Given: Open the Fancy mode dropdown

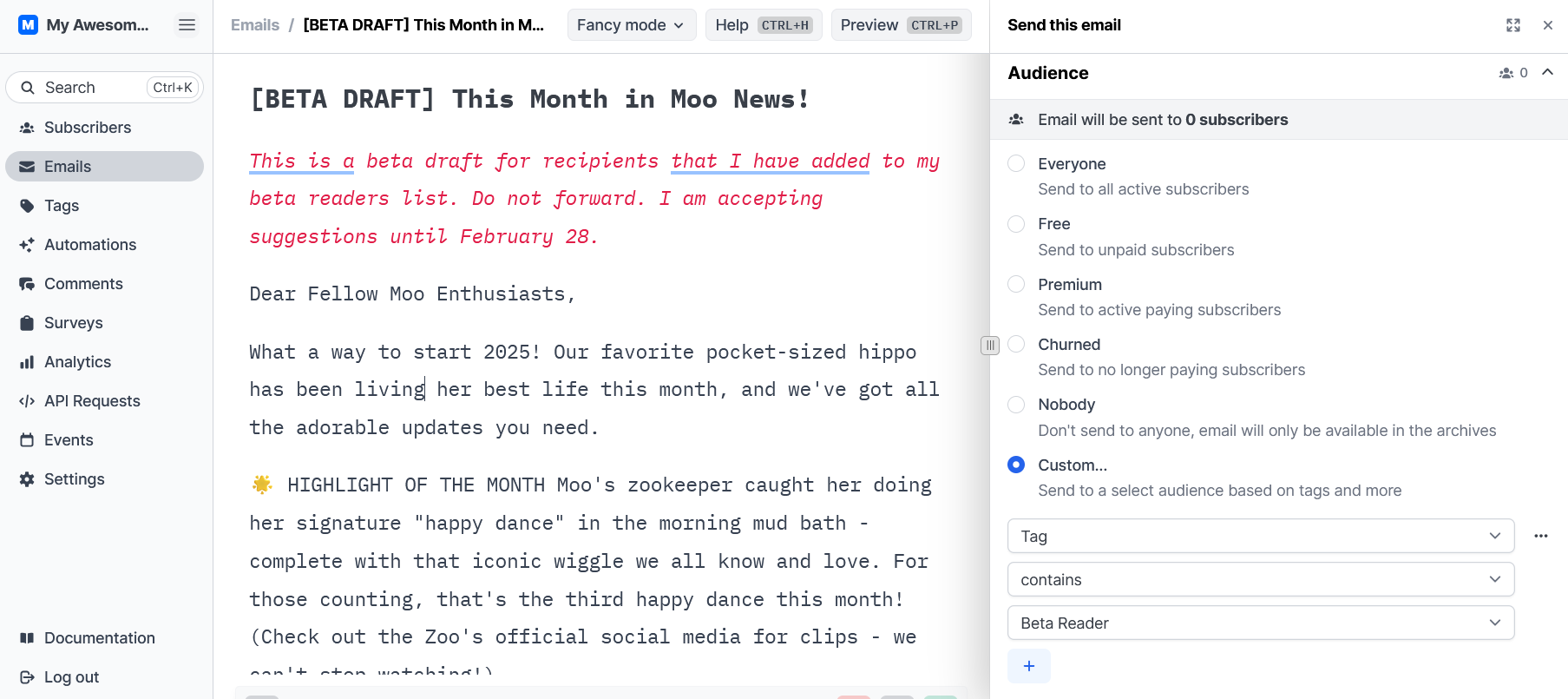Looking at the screenshot, I should pos(630,25).
